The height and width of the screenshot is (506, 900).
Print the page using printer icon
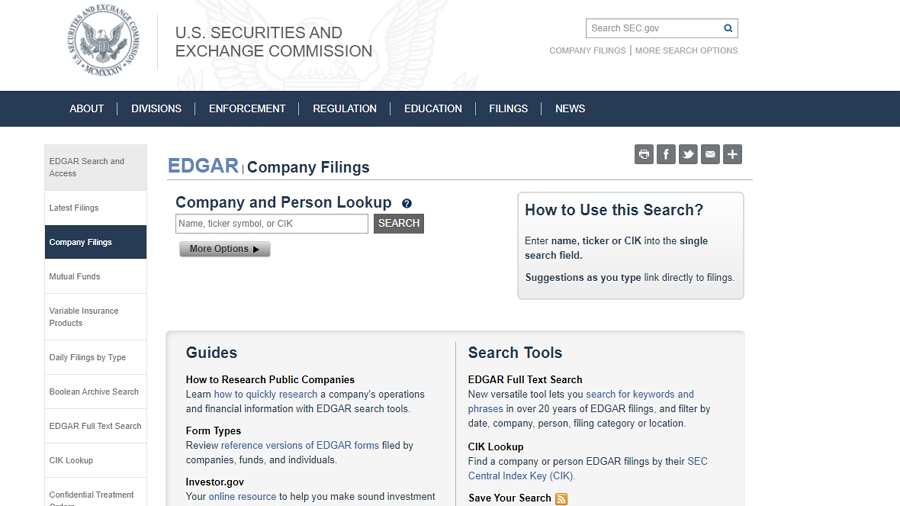click(x=644, y=154)
